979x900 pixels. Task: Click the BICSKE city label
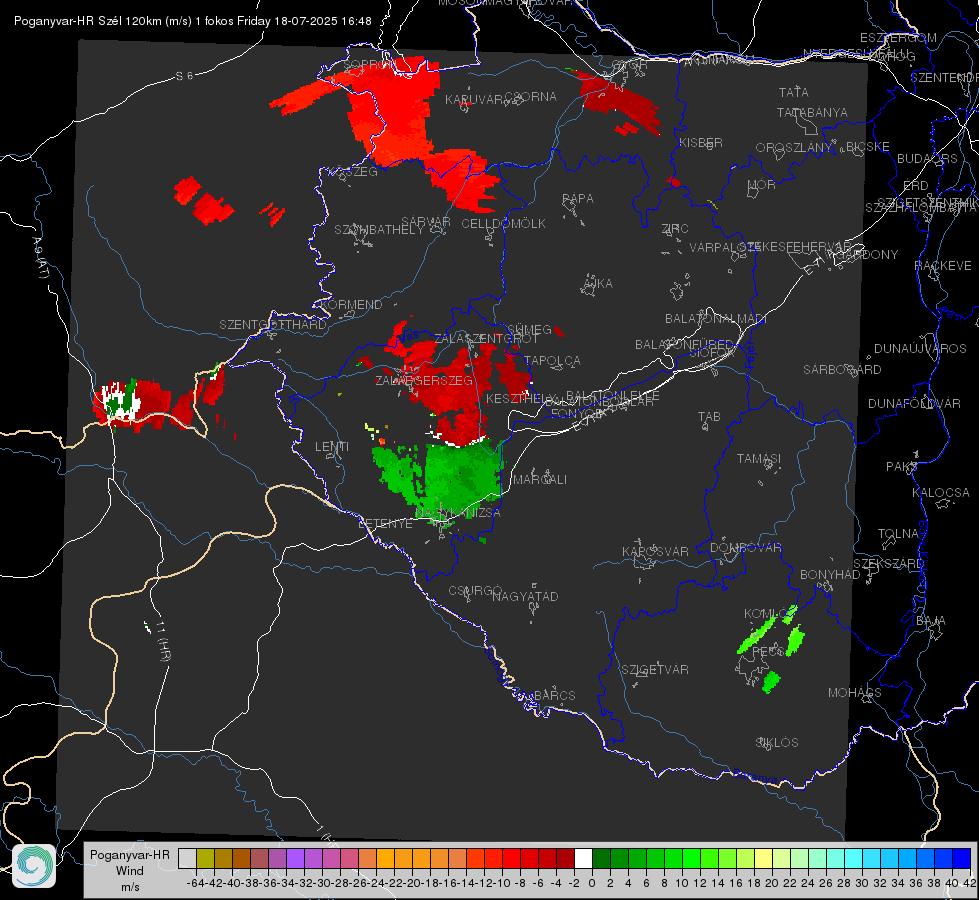tap(868, 147)
